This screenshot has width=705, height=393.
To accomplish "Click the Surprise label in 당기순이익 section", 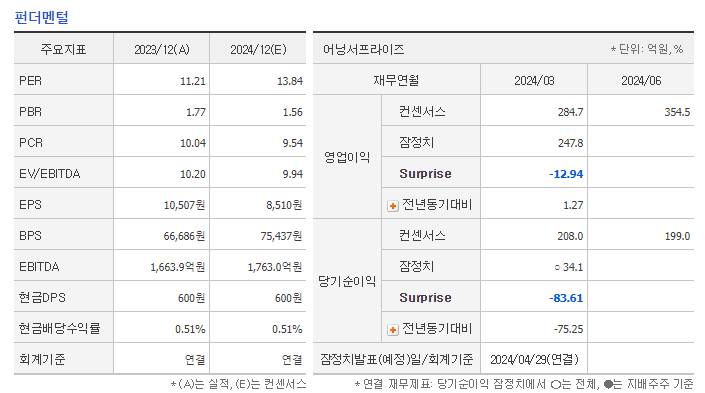I will [x=425, y=298].
